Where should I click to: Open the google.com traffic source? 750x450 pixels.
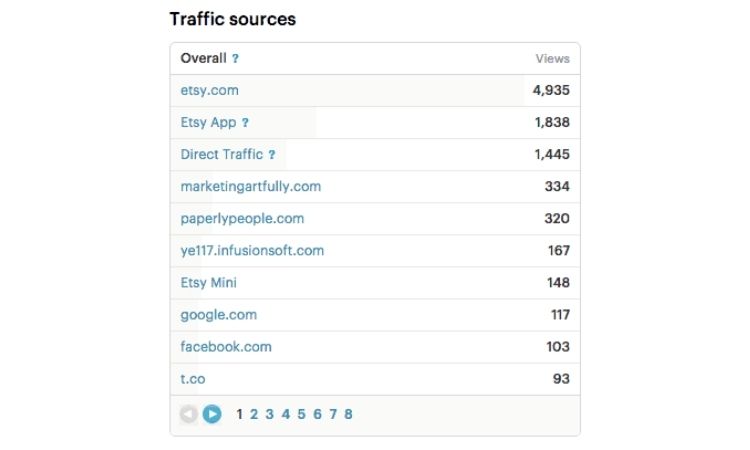(219, 315)
